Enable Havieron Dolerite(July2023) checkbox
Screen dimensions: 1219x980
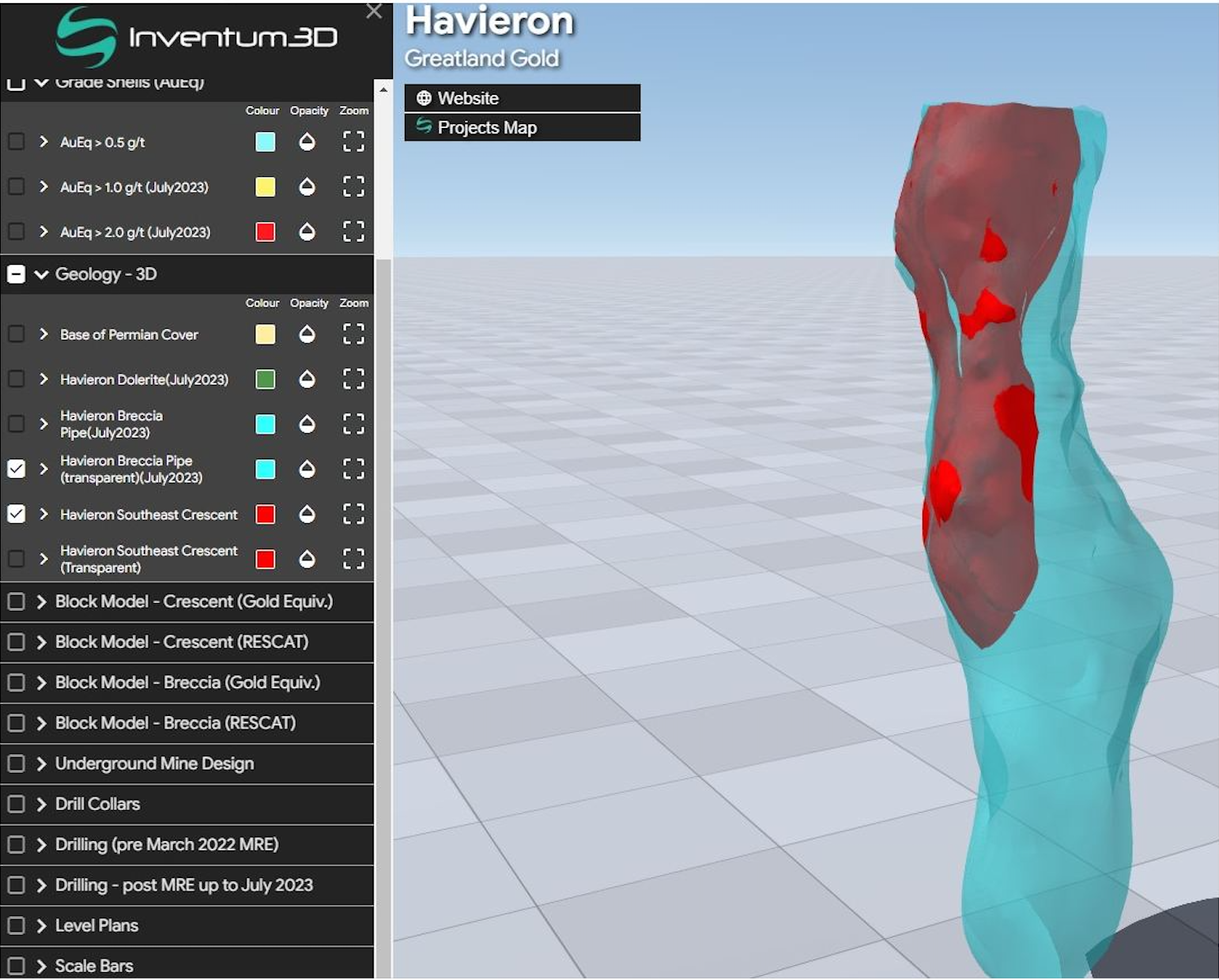(x=16, y=379)
